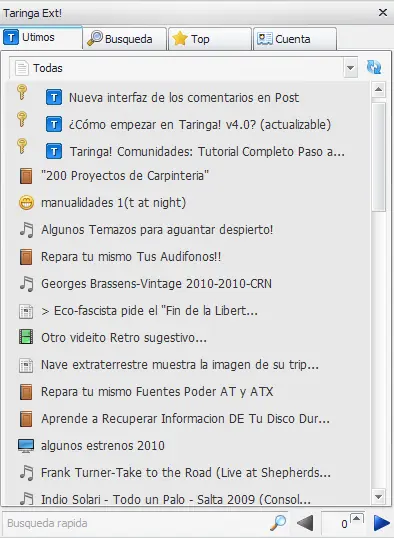Open the Top tab
394x538 pixels.
pyautogui.click(x=210, y=38)
